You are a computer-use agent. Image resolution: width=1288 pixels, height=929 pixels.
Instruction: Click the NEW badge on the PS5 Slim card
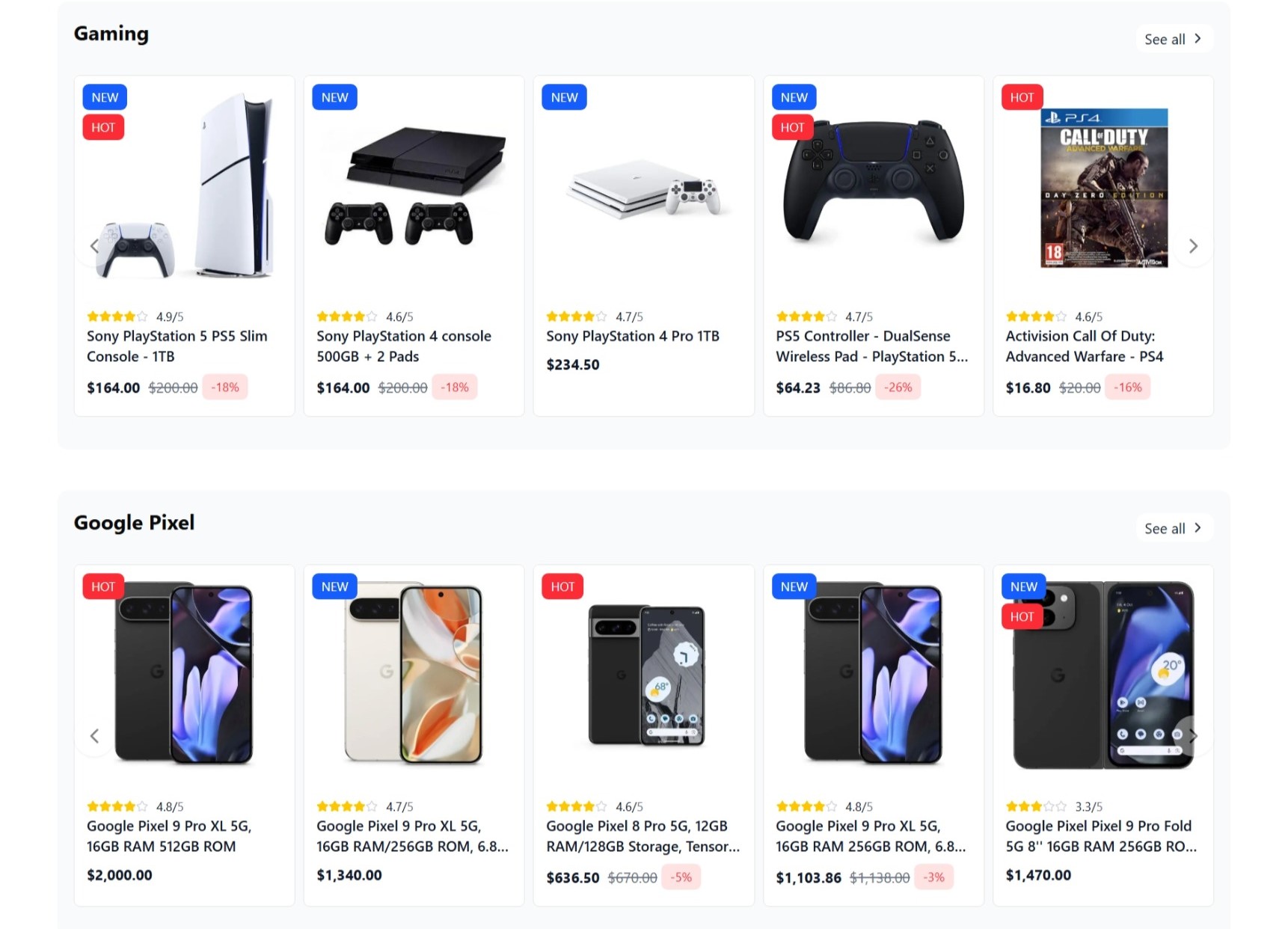pyautogui.click(x=104, y=96)
